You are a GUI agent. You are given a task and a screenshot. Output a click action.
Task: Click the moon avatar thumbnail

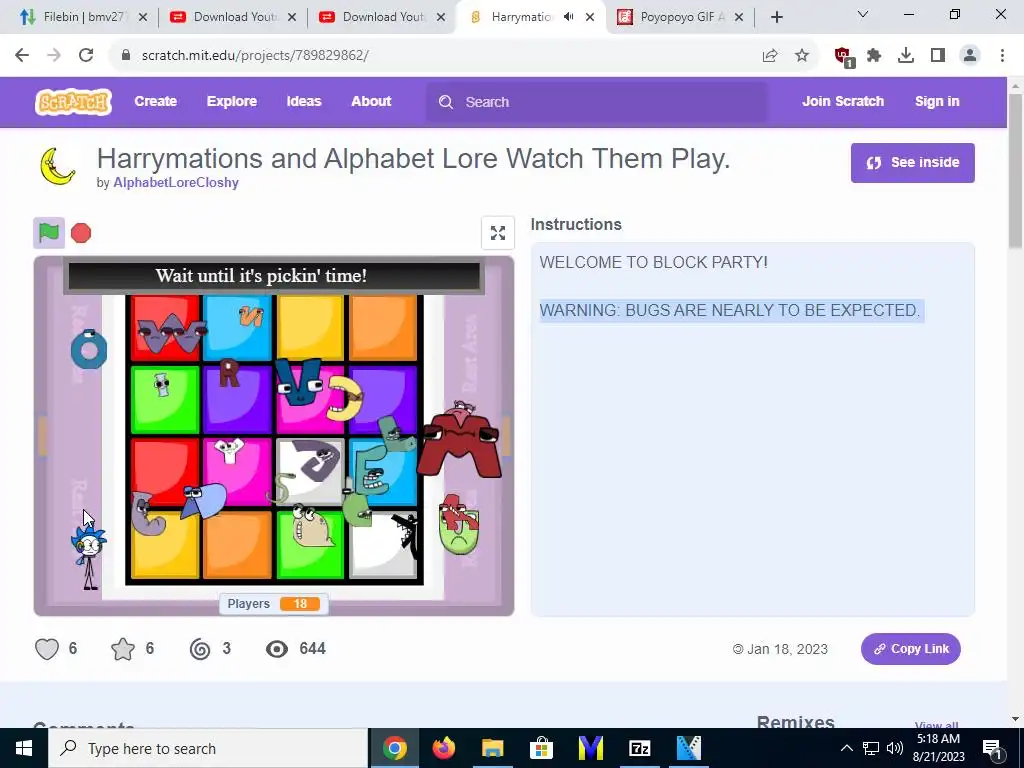(x=57, y=166)
